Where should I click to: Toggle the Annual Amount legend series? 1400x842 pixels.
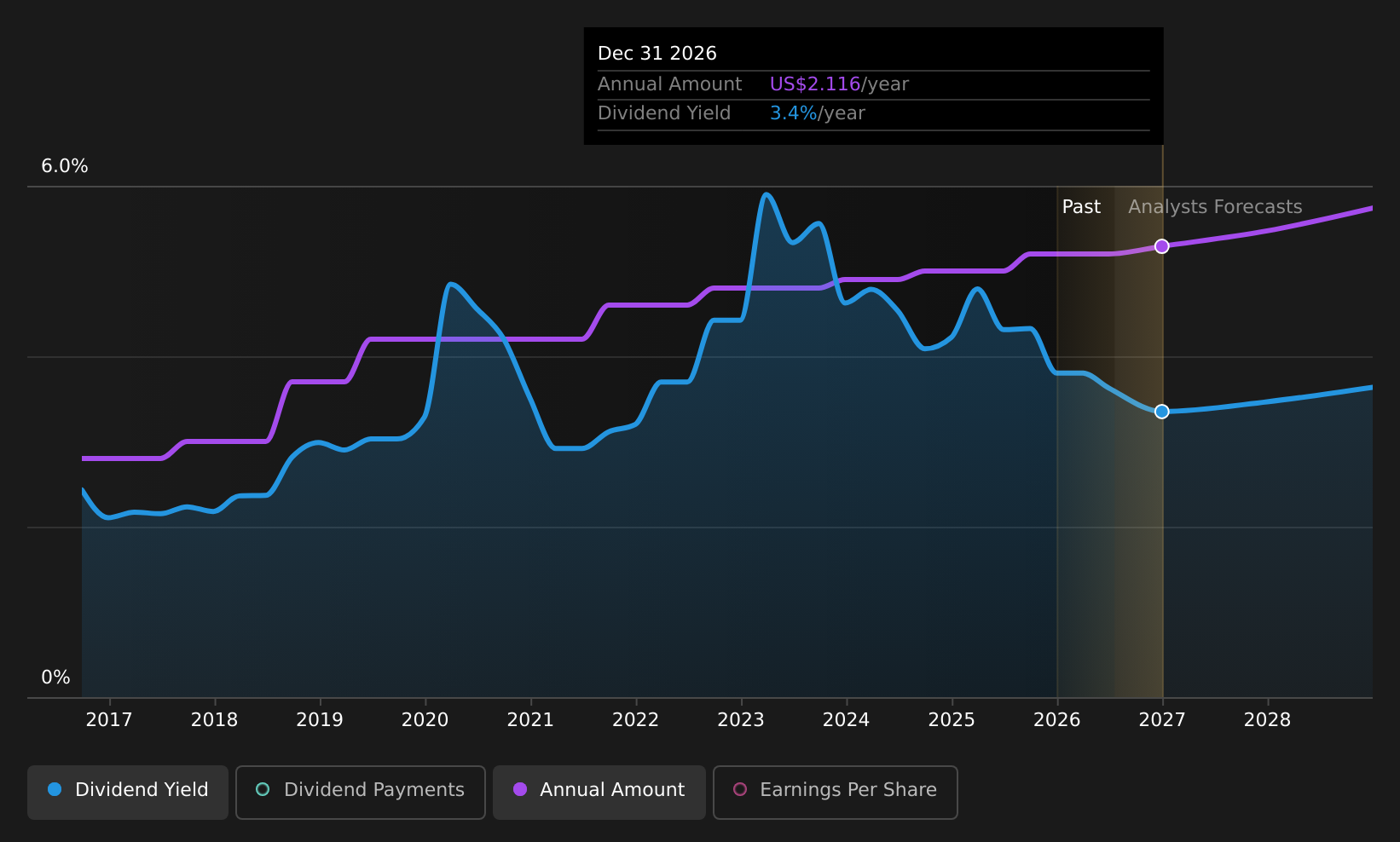599,792
